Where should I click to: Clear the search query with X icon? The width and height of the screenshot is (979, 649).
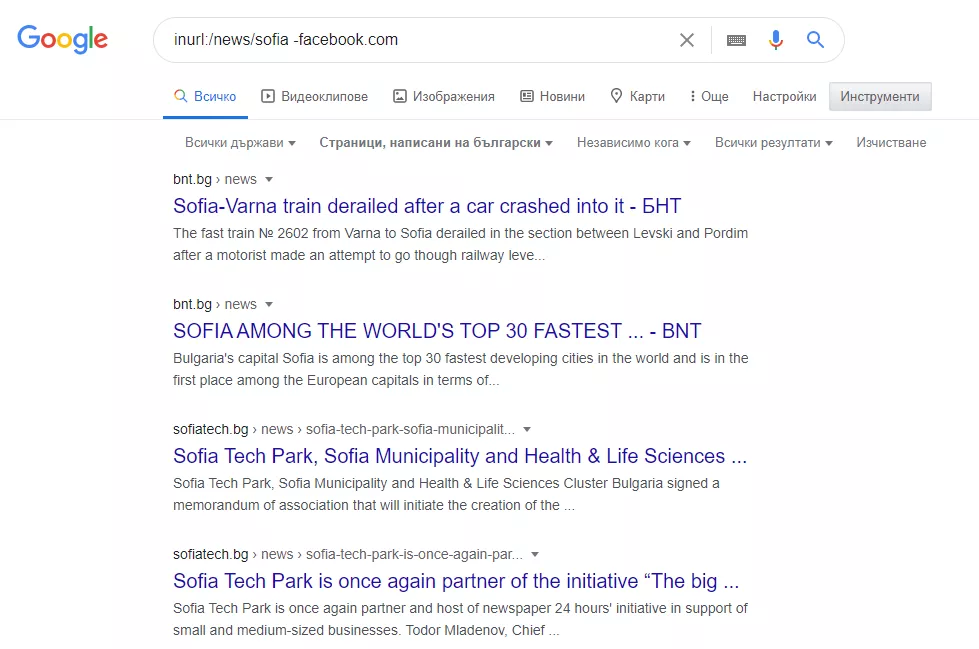point(687,40)
